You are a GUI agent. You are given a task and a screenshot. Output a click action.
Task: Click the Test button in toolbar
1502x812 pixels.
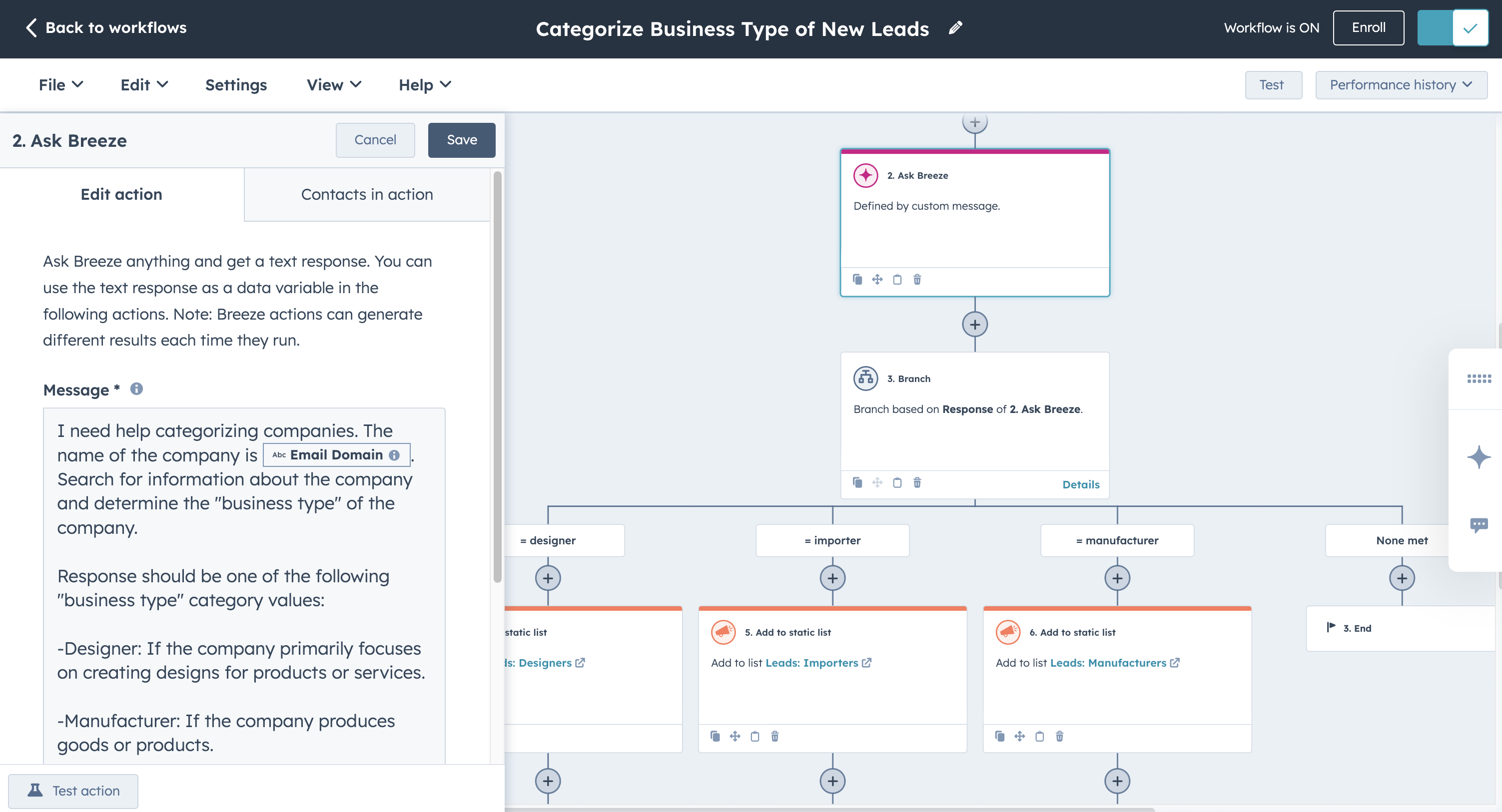pos(1273,85)
